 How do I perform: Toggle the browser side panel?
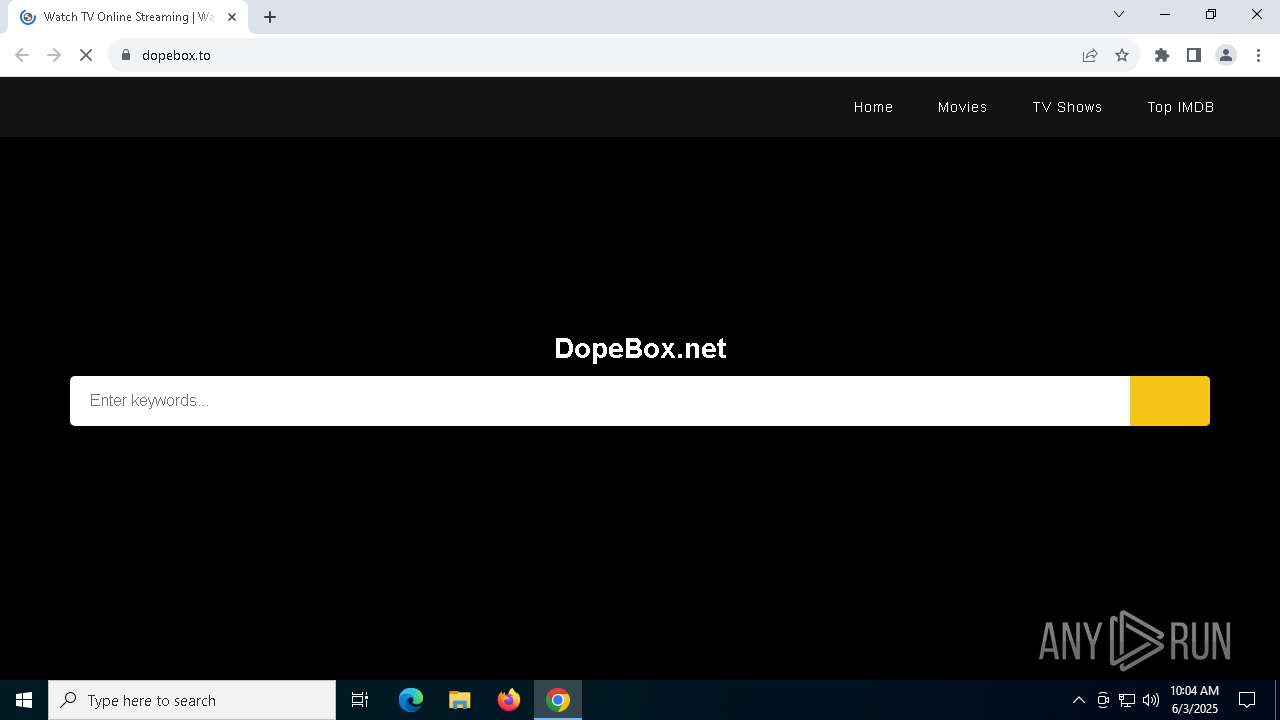click(x=1194, y=55)
